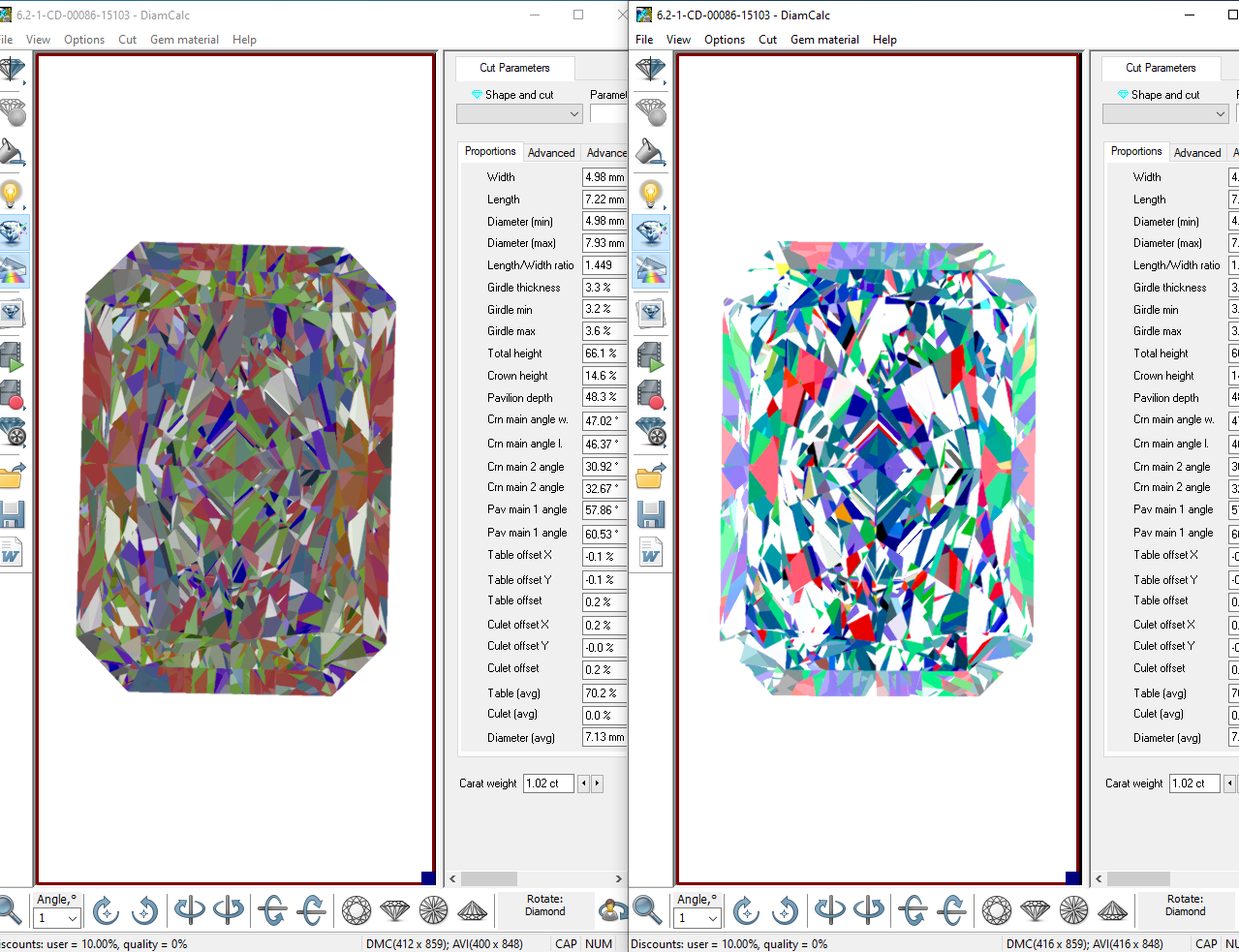Click Carat weight field in left window
This screenshot has width=1239, height=952.
548,783
